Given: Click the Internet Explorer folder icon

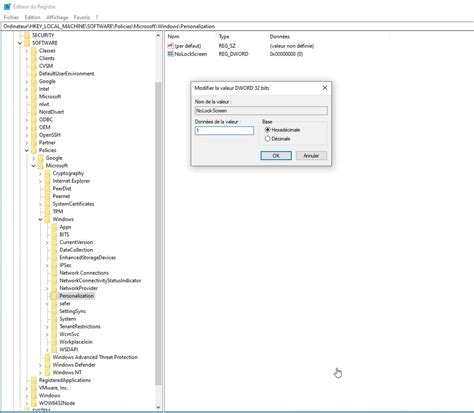Looking at the screenshot, I should tap(48, 181).
